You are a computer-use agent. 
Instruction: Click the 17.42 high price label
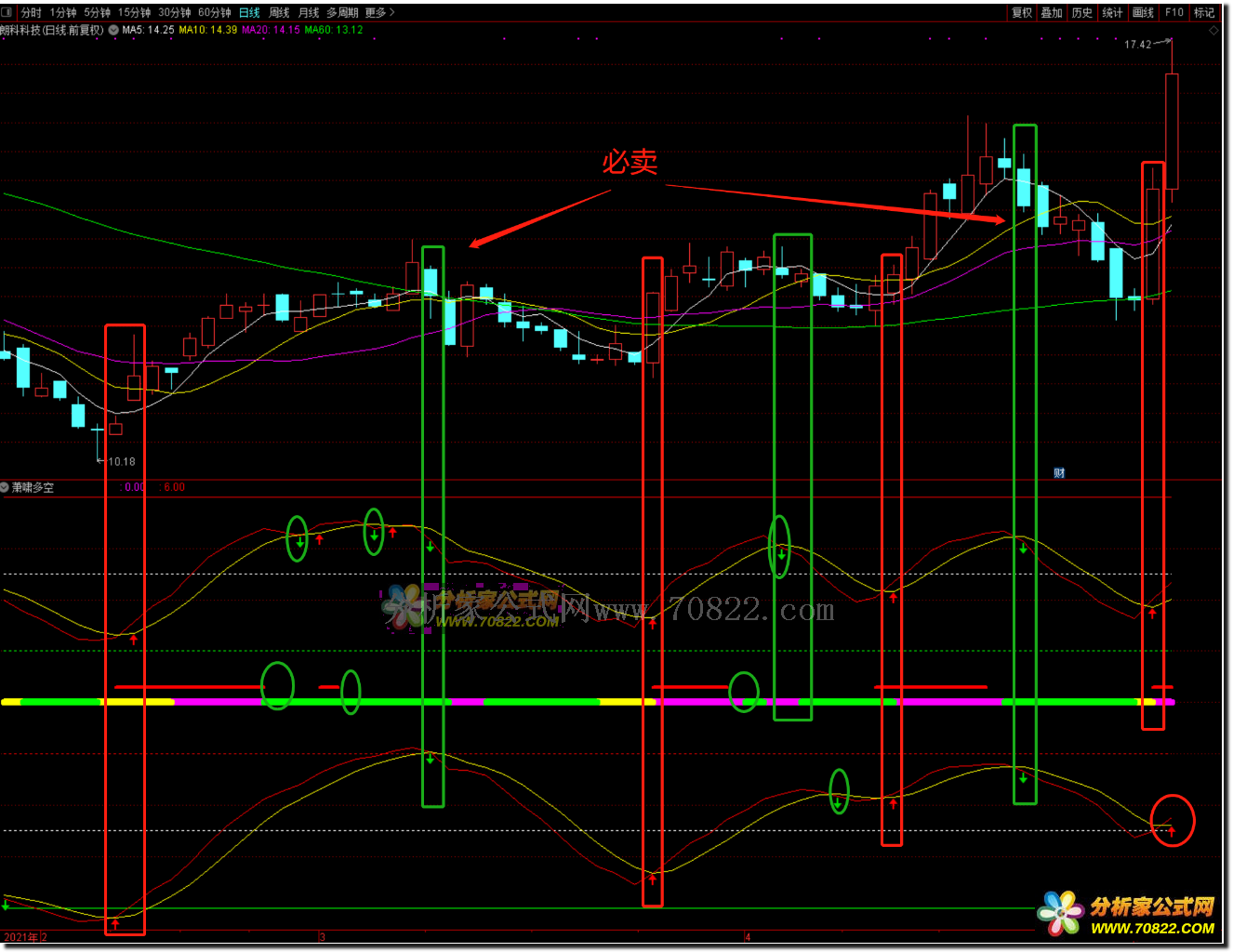[1137, 45]
